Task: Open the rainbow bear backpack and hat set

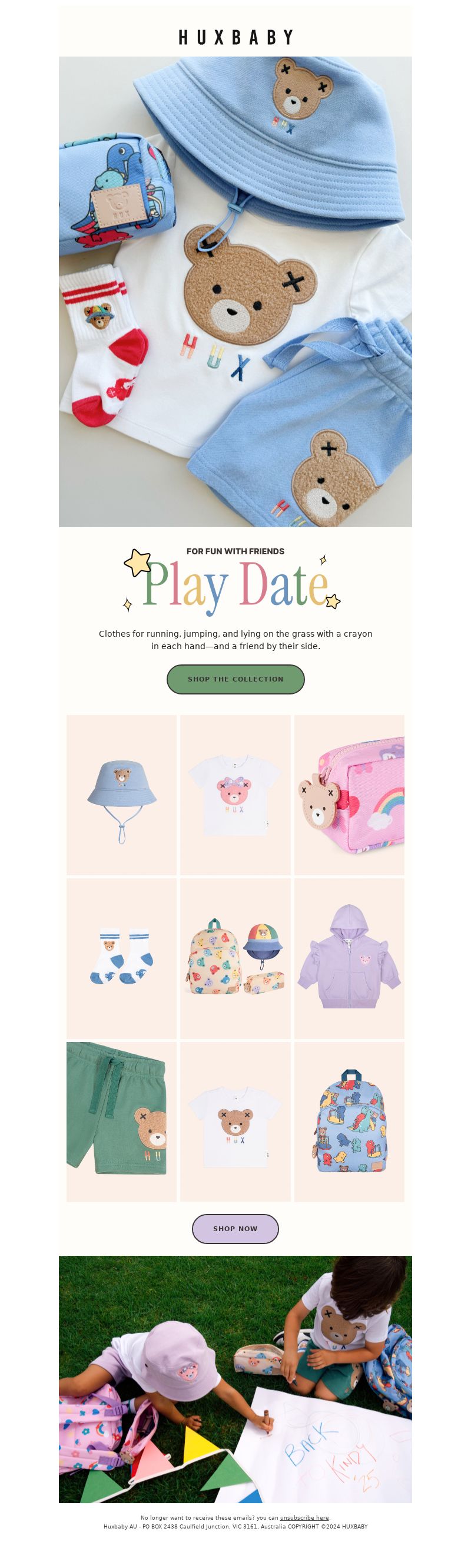Action: [x=235, y=958]
